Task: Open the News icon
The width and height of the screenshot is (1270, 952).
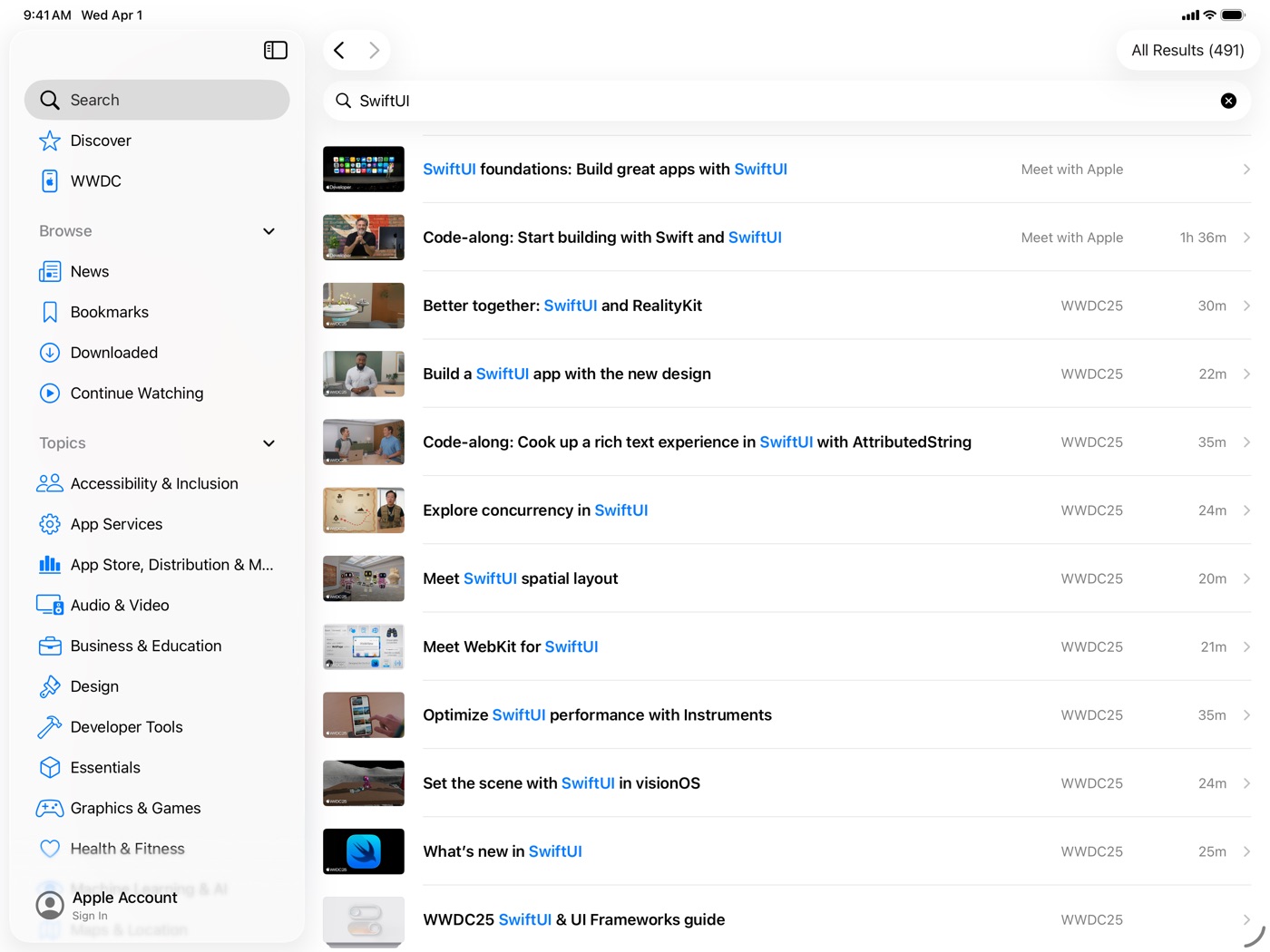Action: [50, 272]
